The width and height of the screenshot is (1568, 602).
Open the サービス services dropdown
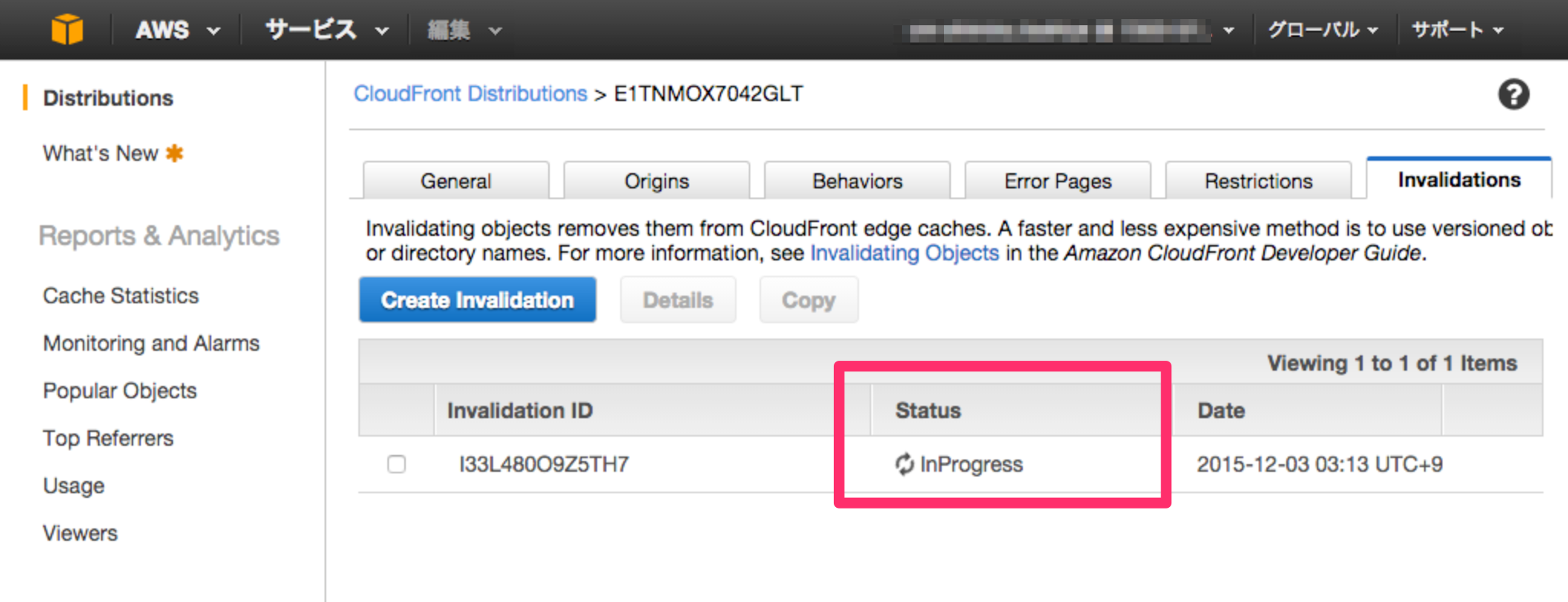click(327, 31)
